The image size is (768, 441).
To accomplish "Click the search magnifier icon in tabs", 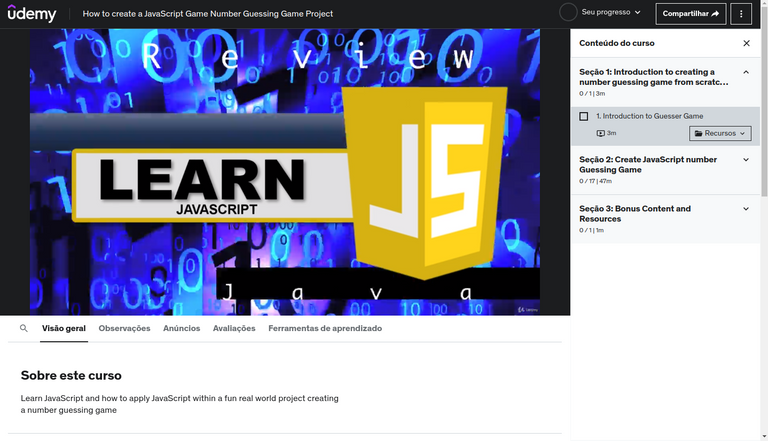I will click(x=24, y=328).
